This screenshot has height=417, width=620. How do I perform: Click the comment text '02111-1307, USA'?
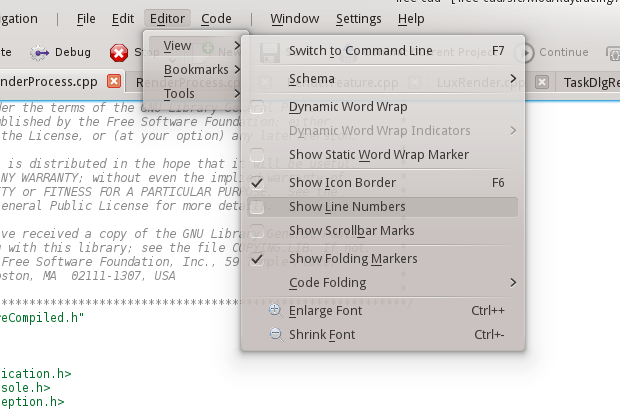click(x=123, y=276)
